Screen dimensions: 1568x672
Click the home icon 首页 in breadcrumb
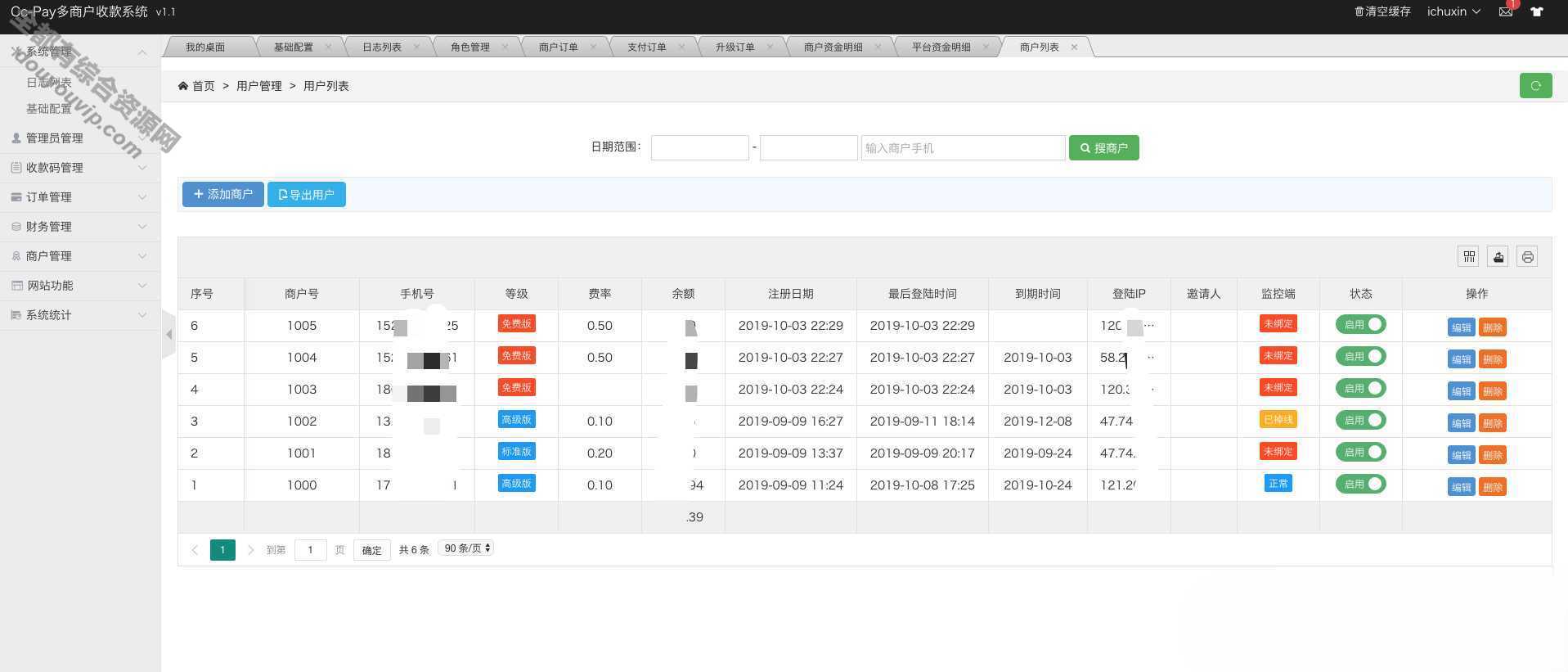(196, 86)
